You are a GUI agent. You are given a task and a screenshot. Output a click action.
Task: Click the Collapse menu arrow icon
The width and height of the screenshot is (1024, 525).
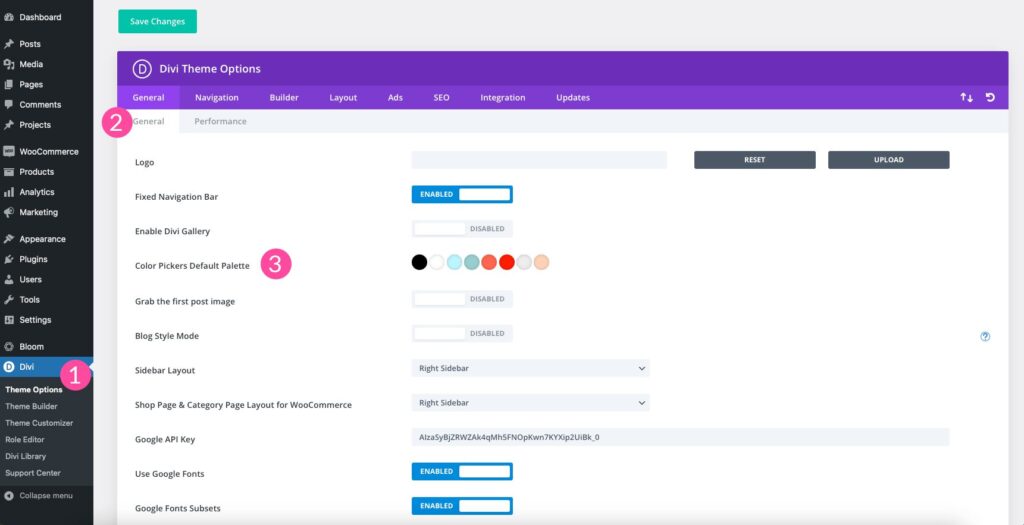click(x=9, y=496)
